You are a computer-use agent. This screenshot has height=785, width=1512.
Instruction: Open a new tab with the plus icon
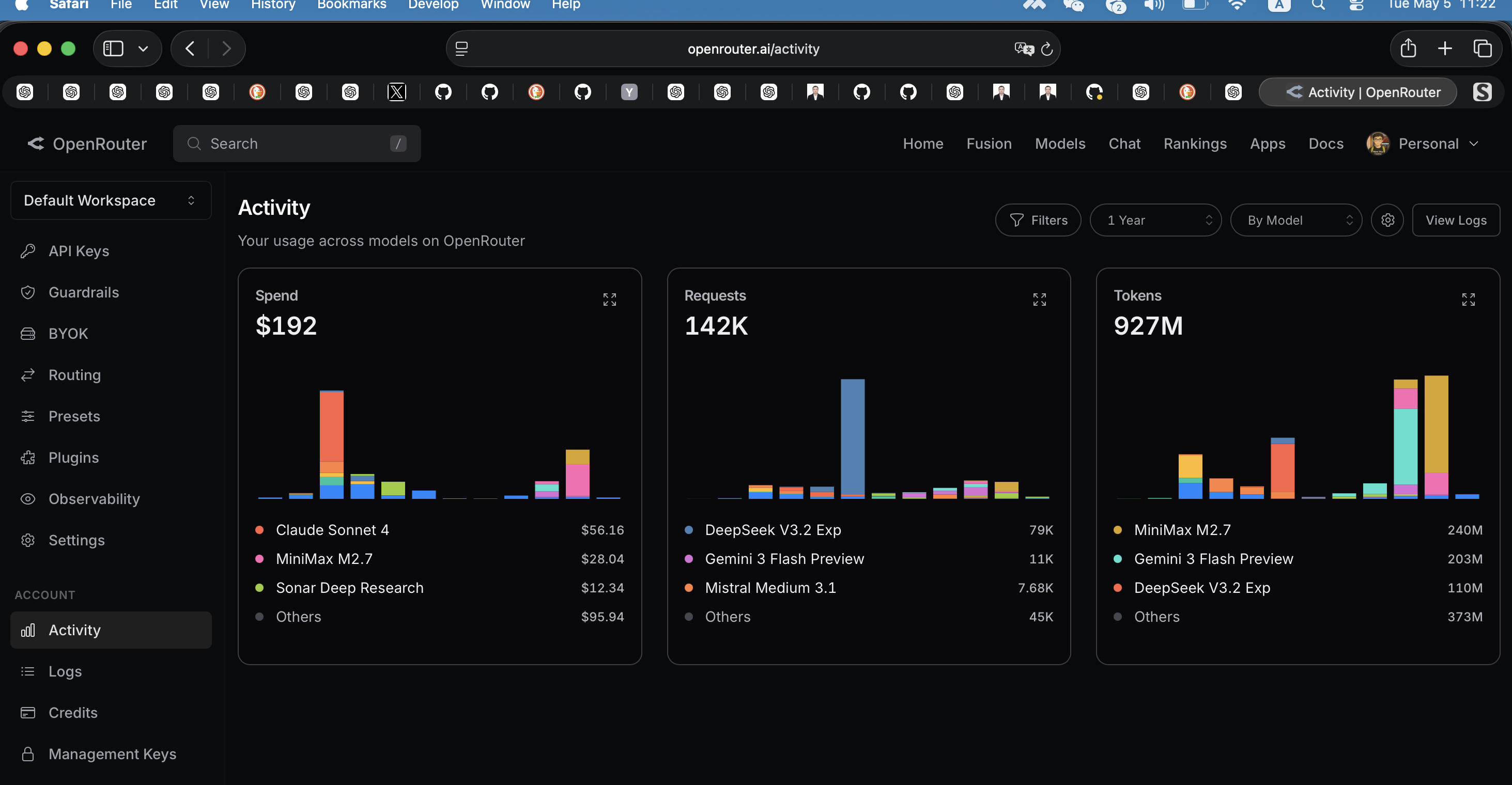pos(1445,48)
